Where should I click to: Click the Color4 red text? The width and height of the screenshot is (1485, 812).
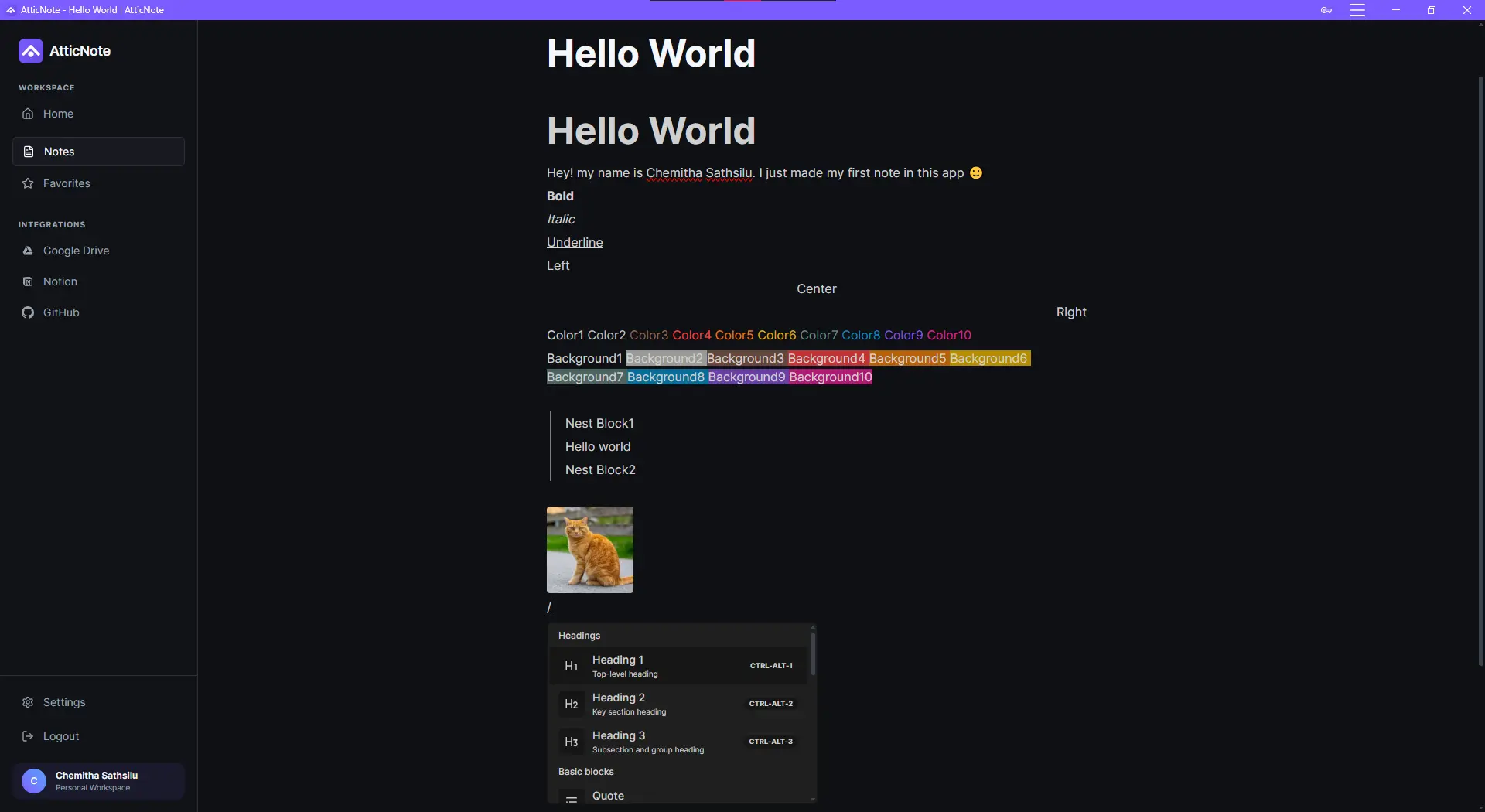coord(691,335)
